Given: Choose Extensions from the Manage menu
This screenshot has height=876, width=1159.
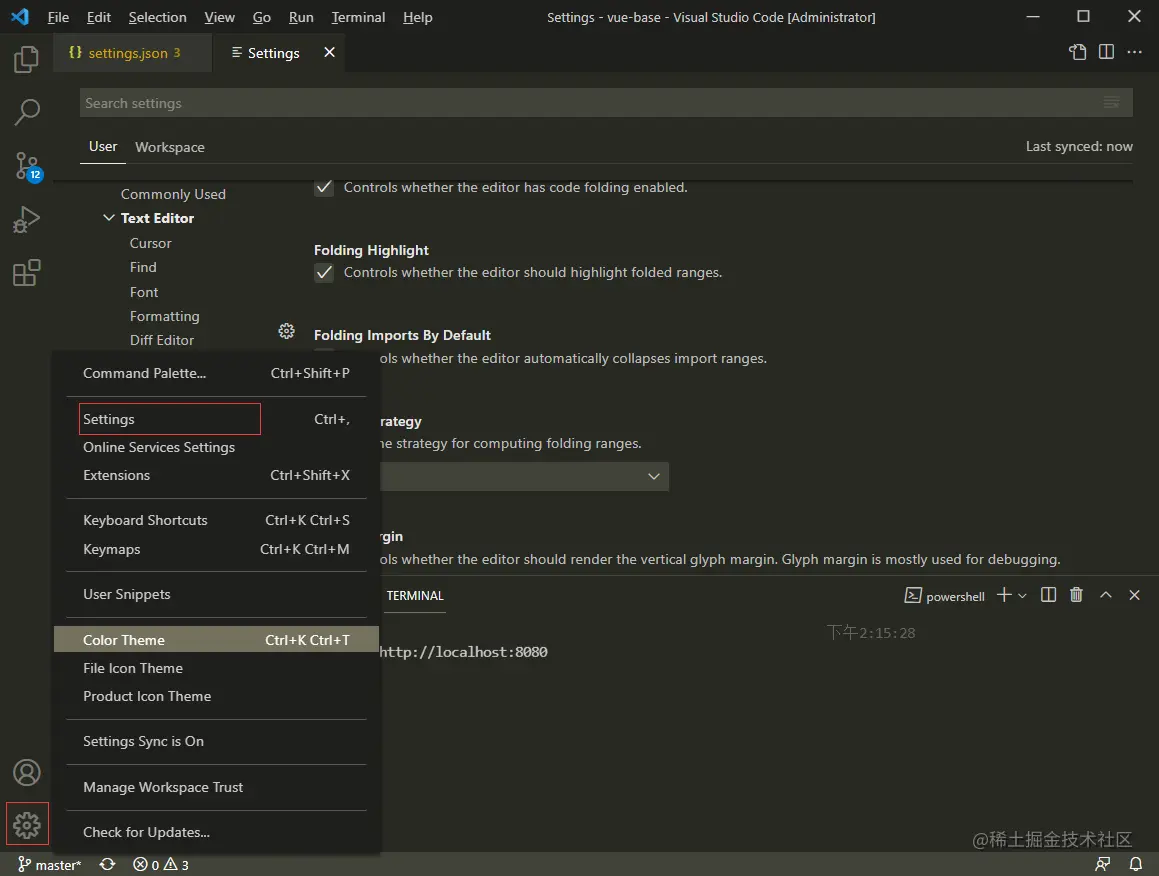Looking at the screenshot, I should 217,475.
